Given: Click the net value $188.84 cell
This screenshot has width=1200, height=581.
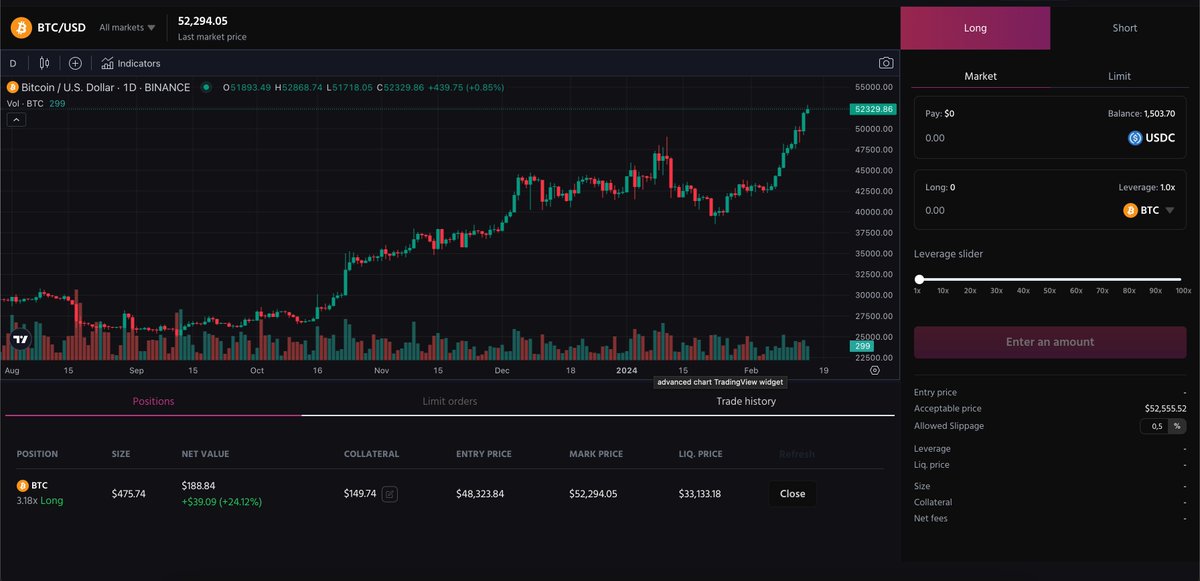Looking at the screenshot, I should [198, 485].
